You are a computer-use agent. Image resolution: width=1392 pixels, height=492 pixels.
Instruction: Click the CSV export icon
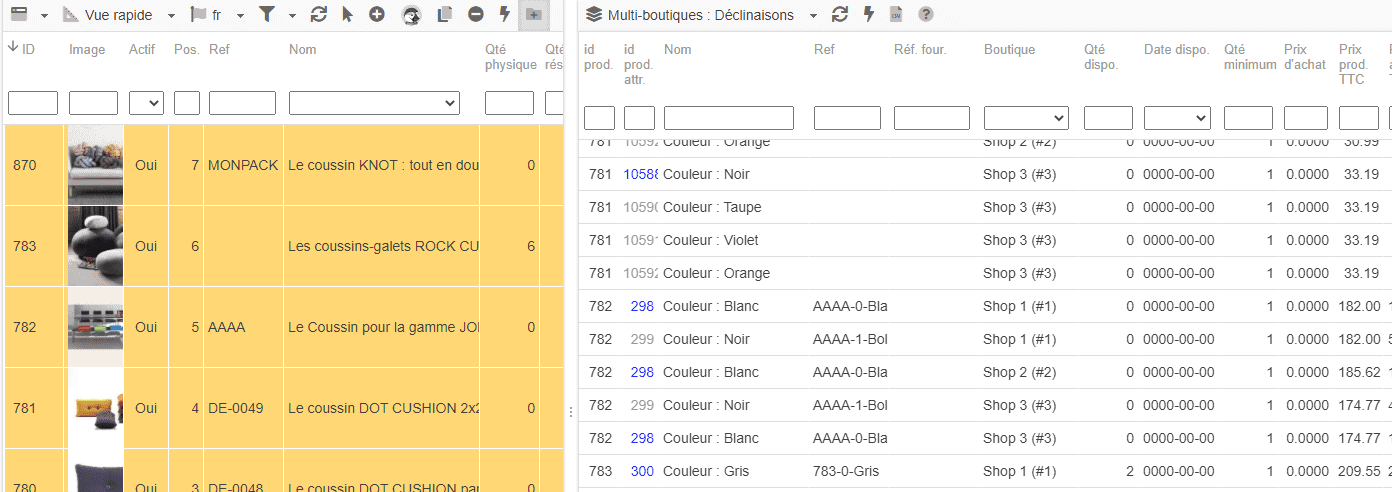tap(896, 15)
